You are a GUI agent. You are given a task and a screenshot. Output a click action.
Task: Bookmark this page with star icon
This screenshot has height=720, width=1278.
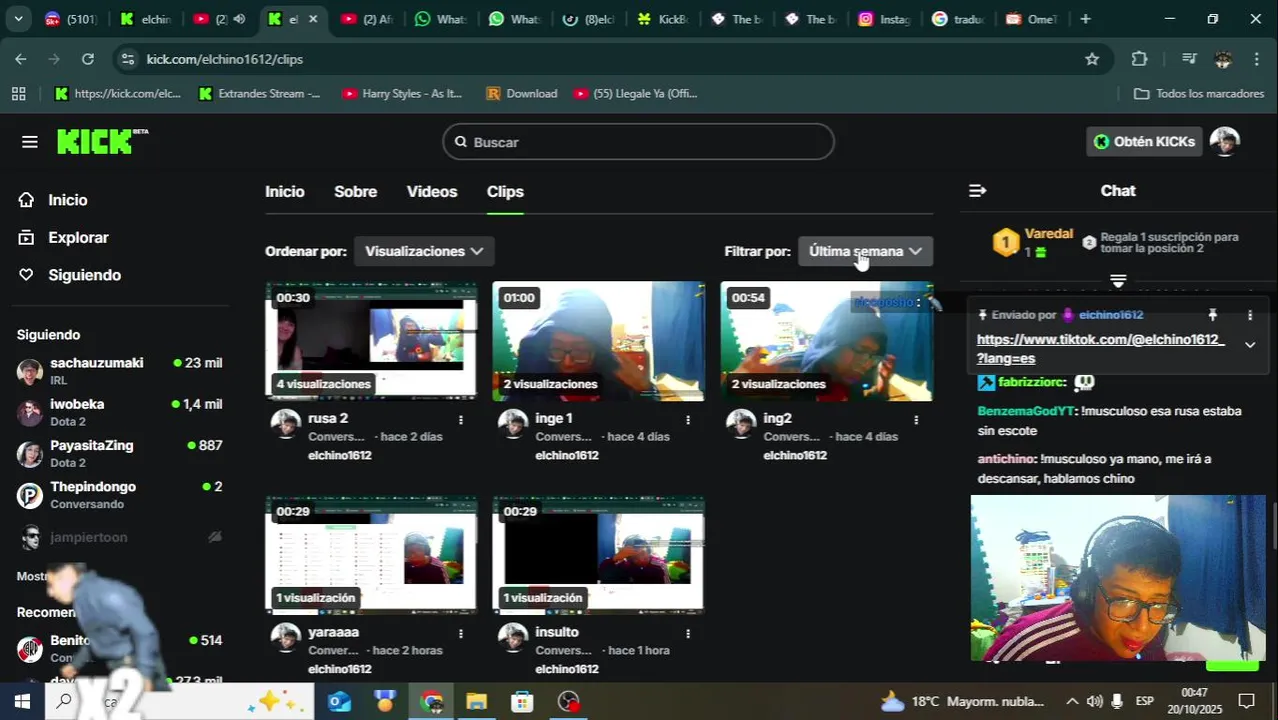tap(1092, 59)
